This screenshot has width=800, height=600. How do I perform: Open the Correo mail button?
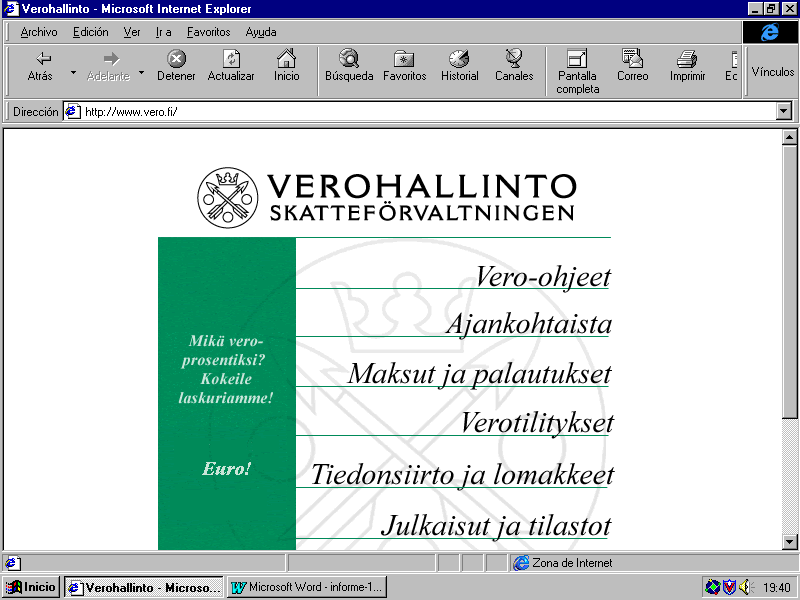(633, 67)
